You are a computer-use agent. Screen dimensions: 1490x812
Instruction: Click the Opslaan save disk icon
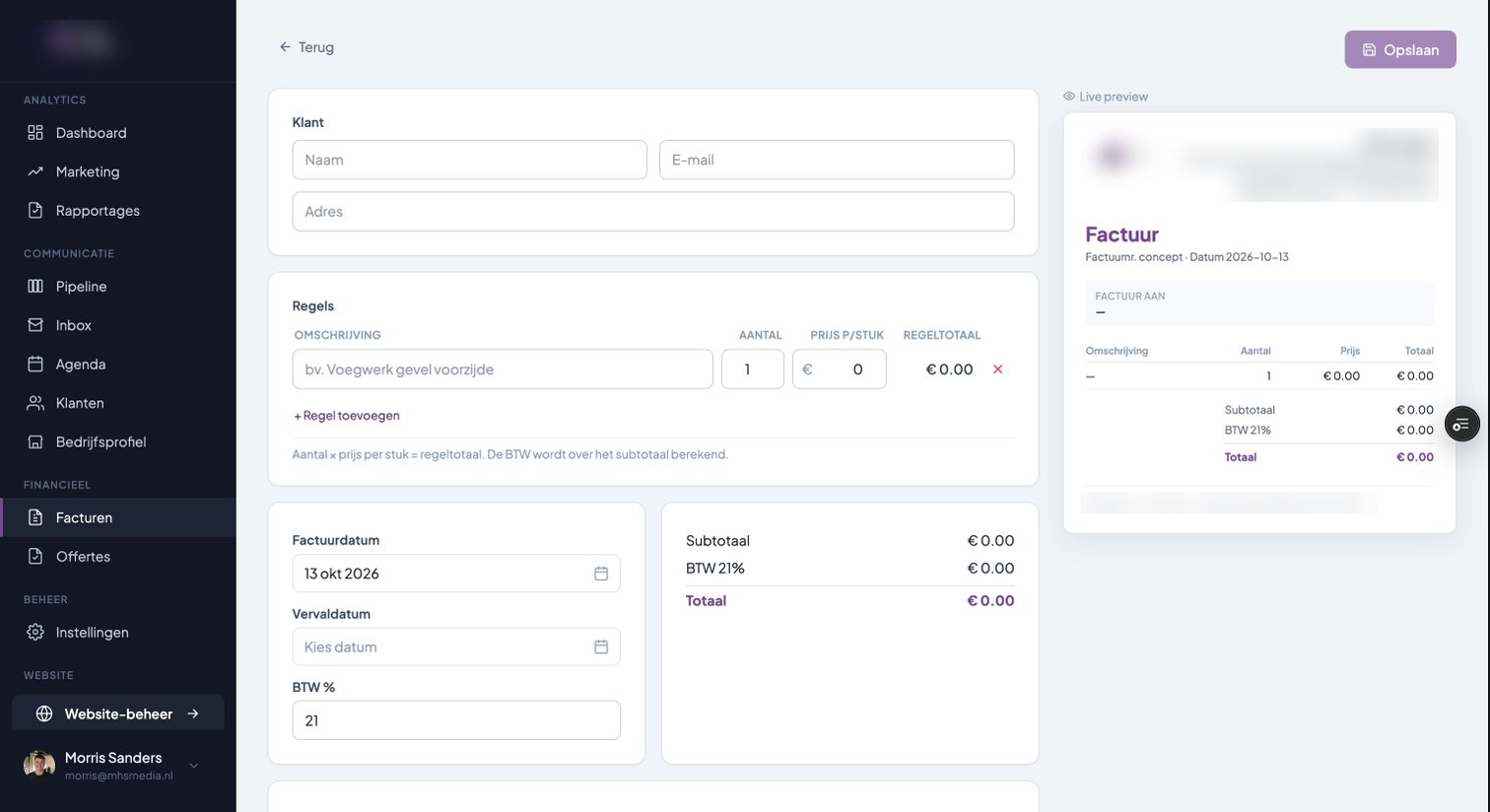1370,50
